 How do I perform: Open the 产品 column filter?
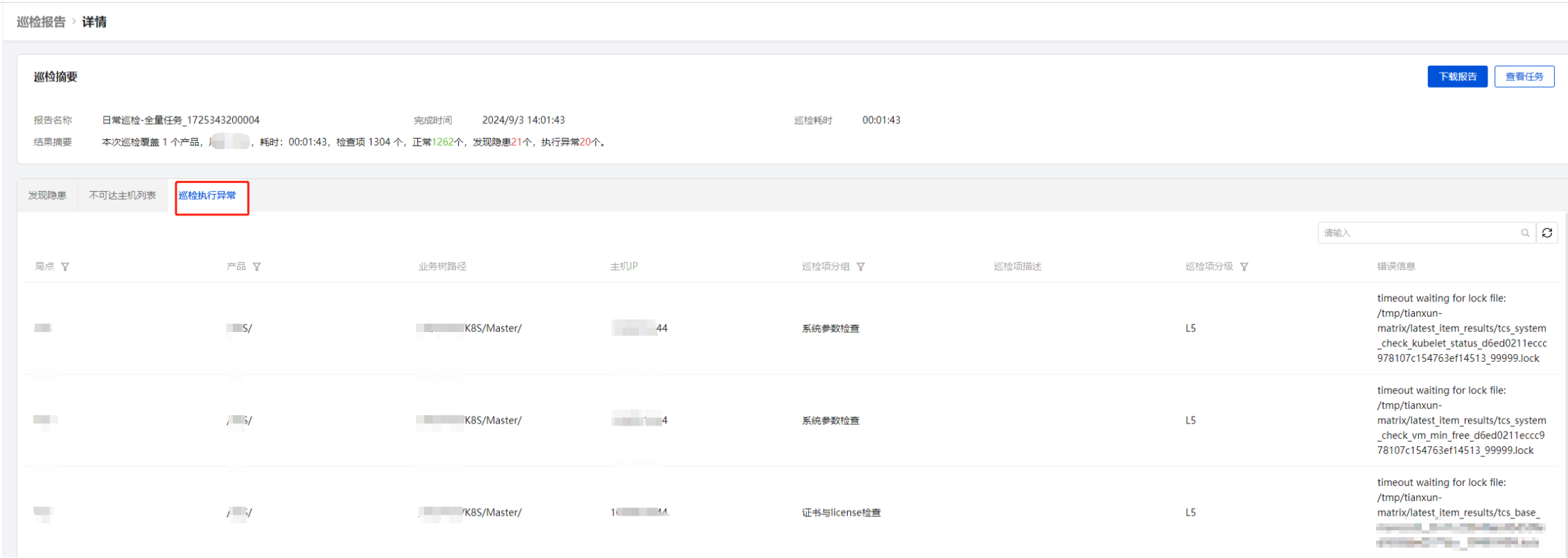coord(257,267)
